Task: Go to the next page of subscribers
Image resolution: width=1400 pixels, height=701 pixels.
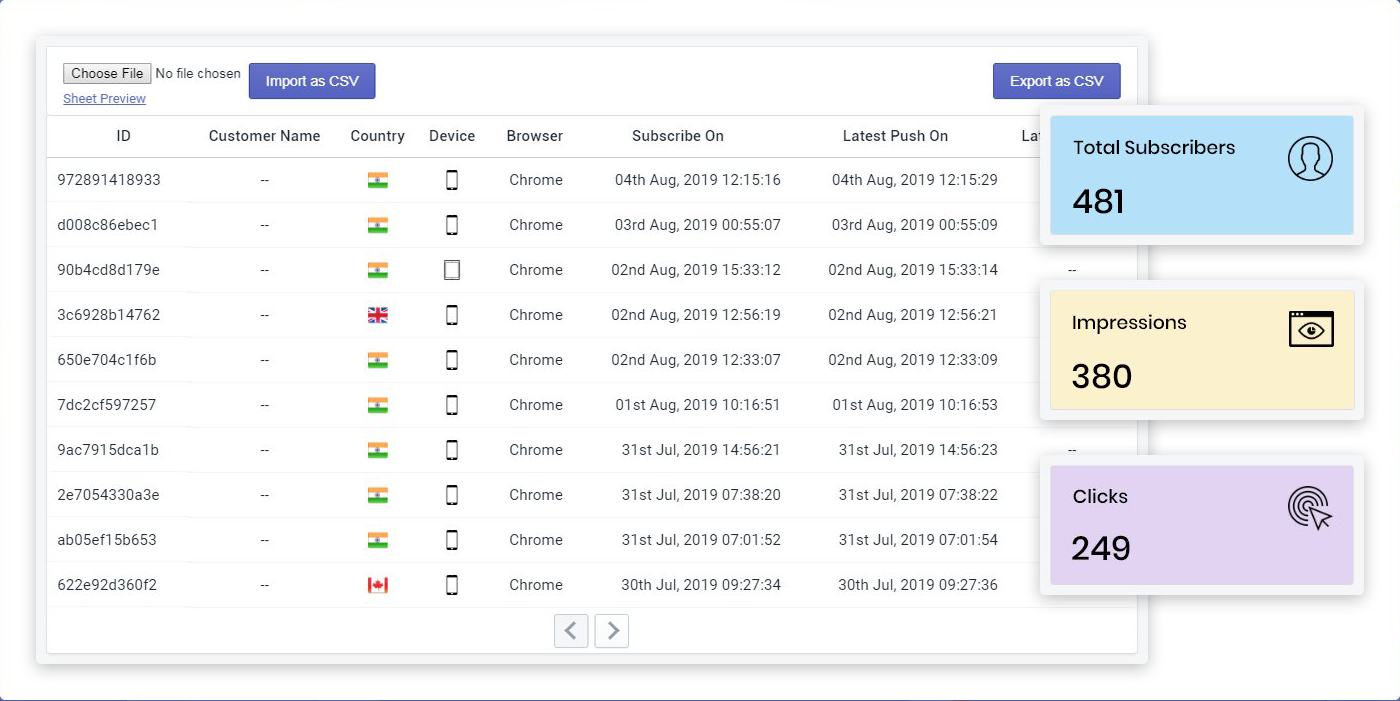Action: point(612,631)
